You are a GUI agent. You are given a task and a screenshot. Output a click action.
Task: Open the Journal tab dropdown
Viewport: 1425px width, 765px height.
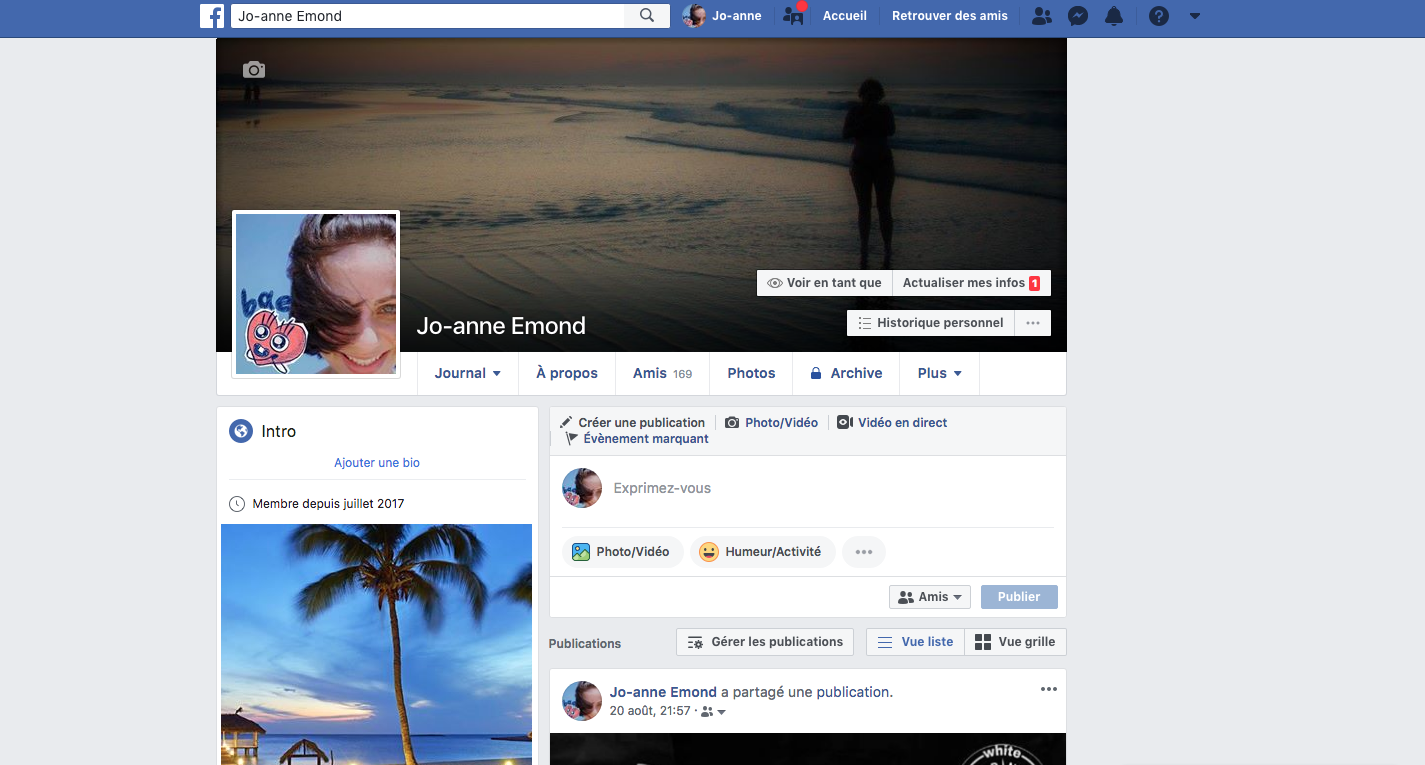[x=468, y=373]
